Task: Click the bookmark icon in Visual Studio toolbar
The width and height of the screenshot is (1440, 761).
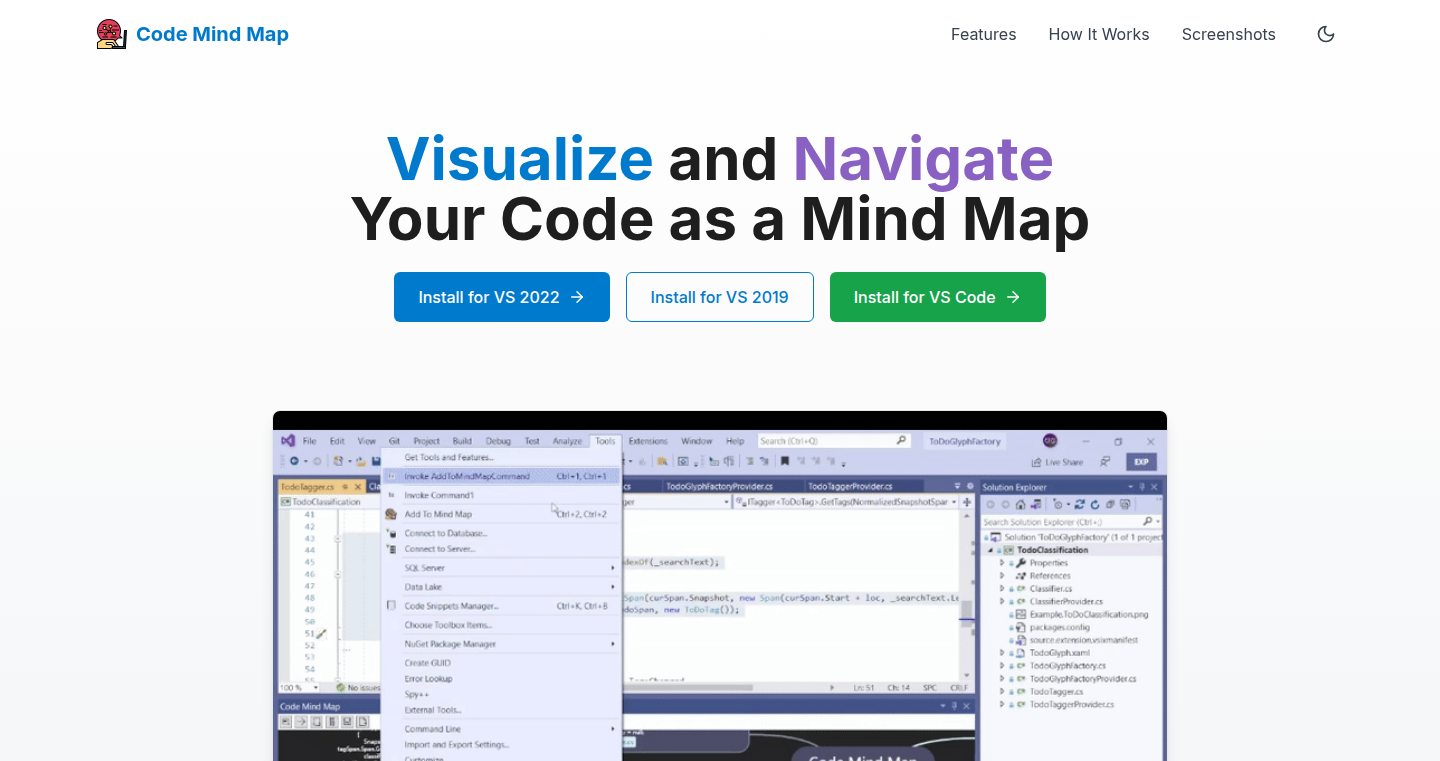Action: (x=785, y=462)
